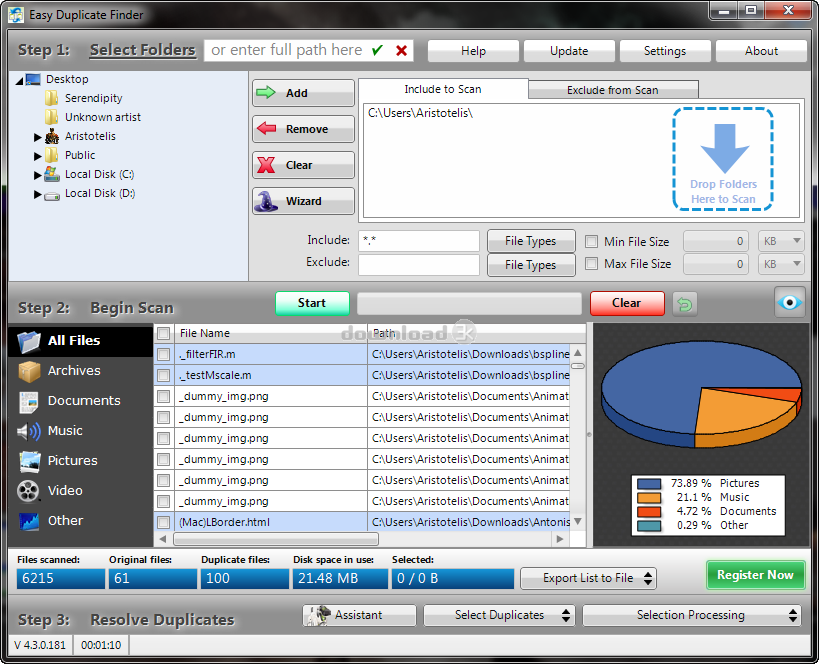Click the red Clear scan results button
This screenshot has height=664, width=819.
(627, 303)
